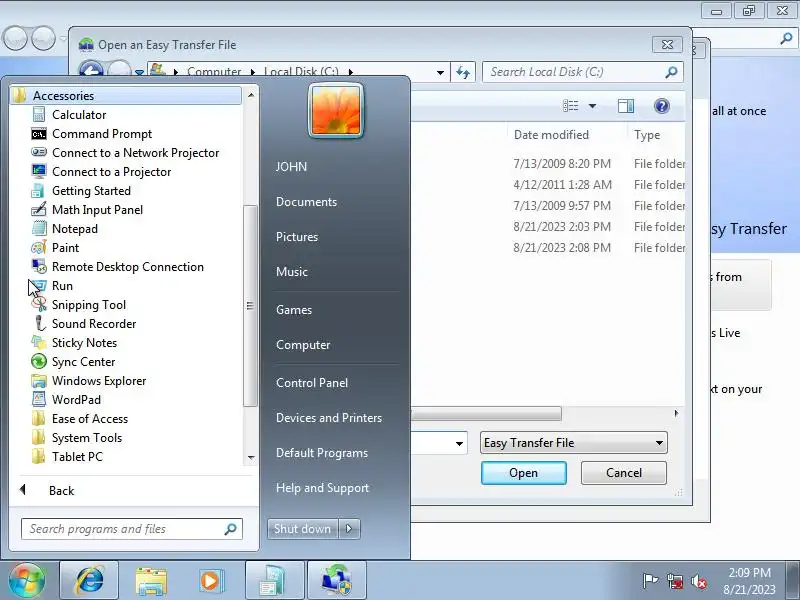800x600 pixels.
Task: Open JOHN personal folder
Action: (x=291, y=167)
